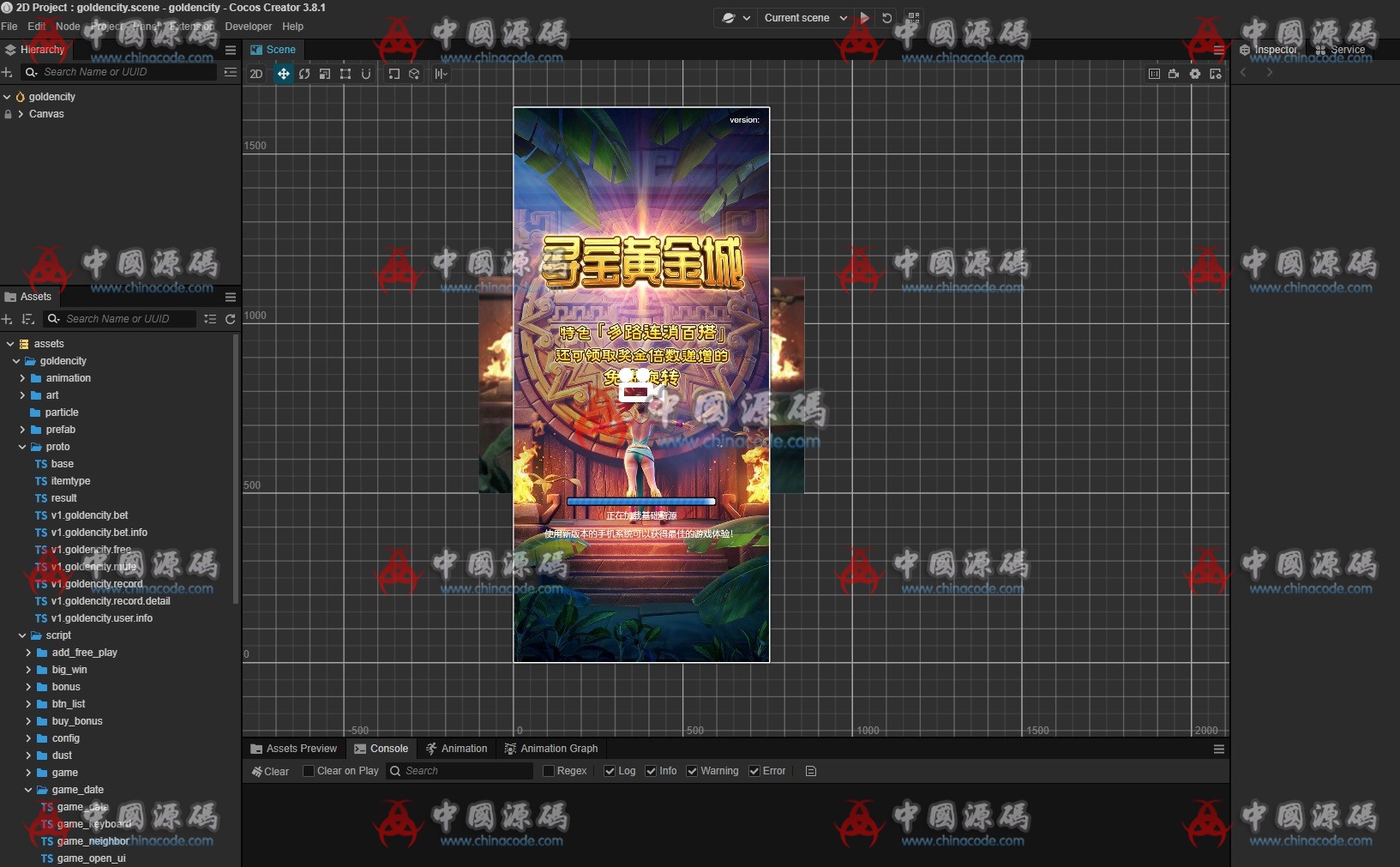Screen dimensions: 1400x867
Task: Toggle the pivot/center gizmo position
Action: point(394,74)
